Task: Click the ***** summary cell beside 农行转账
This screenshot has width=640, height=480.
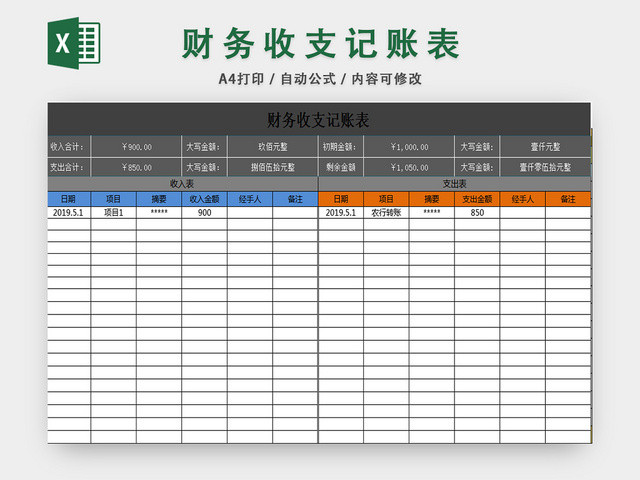Action: click(x=431, y=212)
